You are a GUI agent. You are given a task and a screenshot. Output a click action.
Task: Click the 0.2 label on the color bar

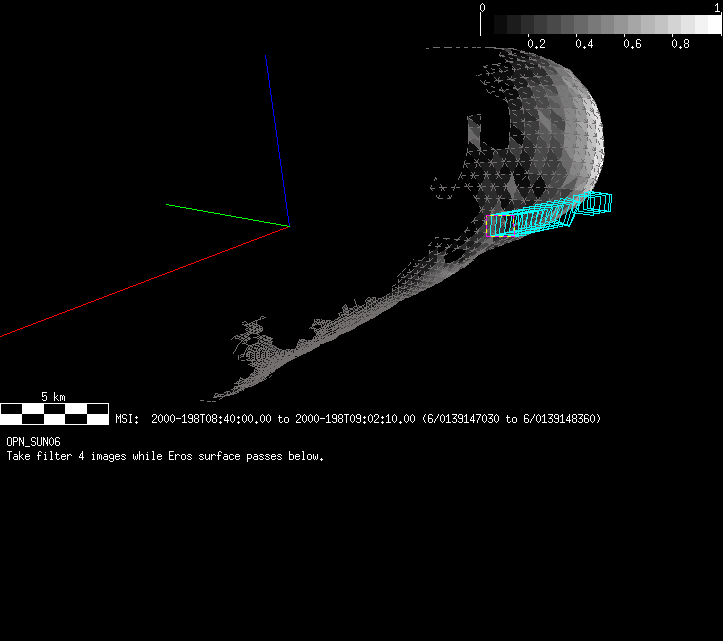click(x=536, y=45)
